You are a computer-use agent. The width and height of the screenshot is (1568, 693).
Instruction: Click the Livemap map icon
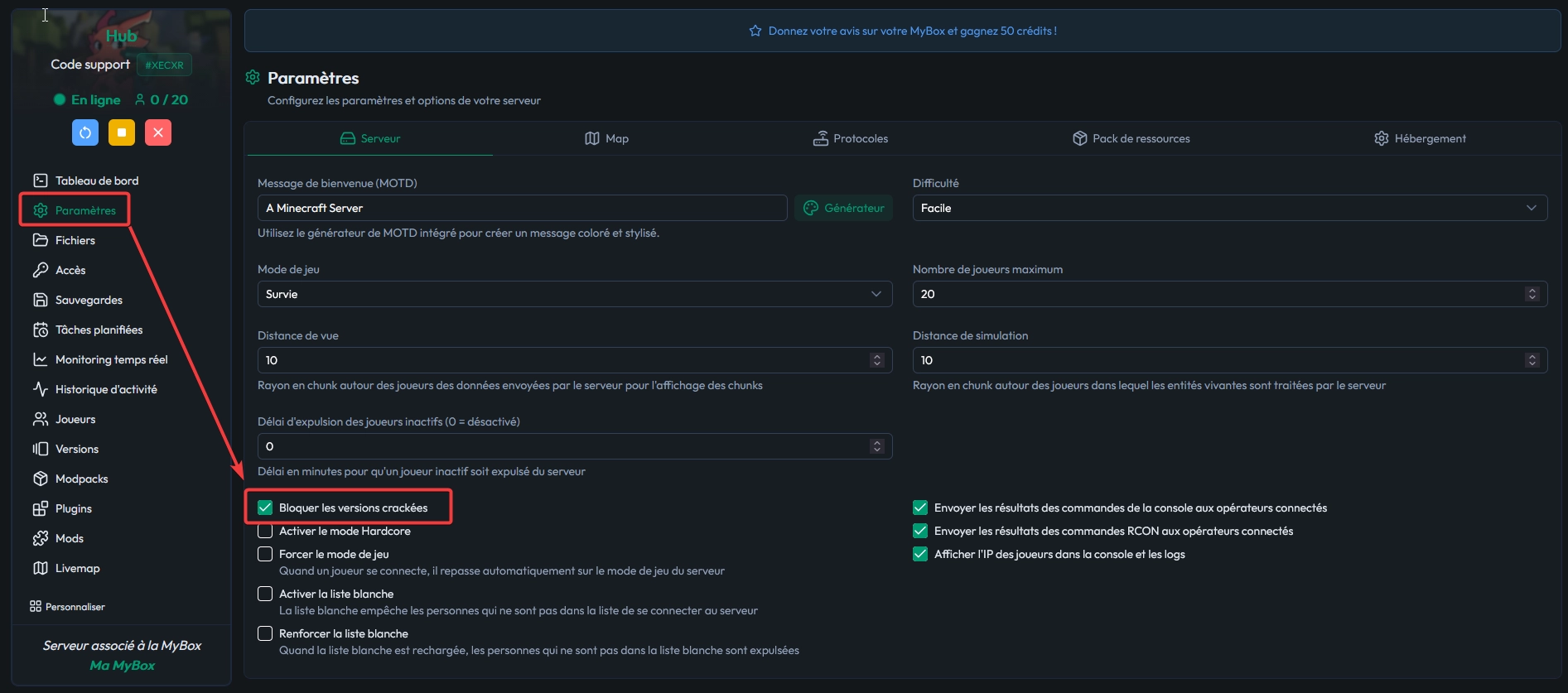pyautogui.click(x=40, y=568)
